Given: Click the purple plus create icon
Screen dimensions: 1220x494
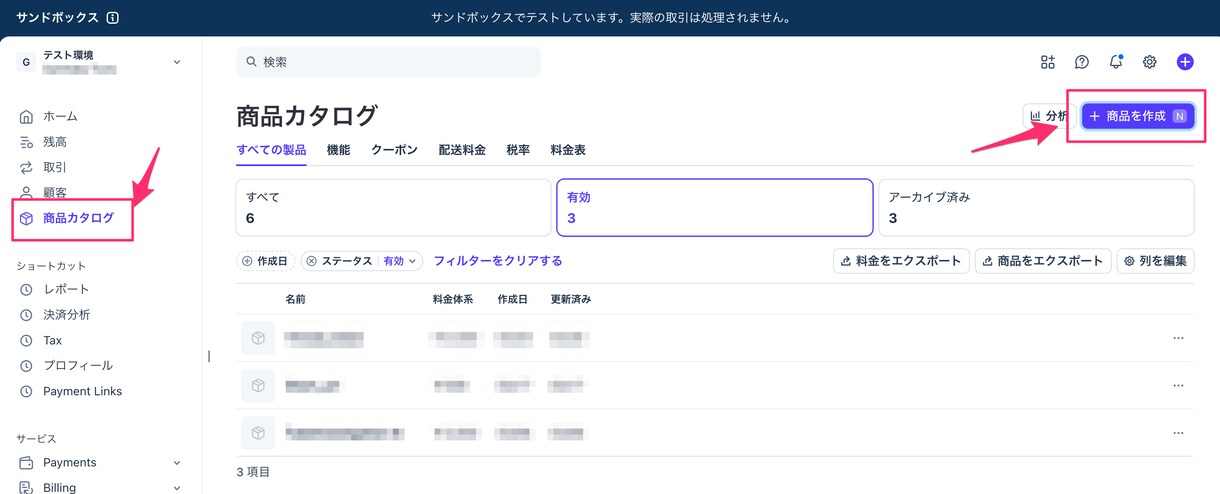Looking at the screenshot, I should (1185, 62).
